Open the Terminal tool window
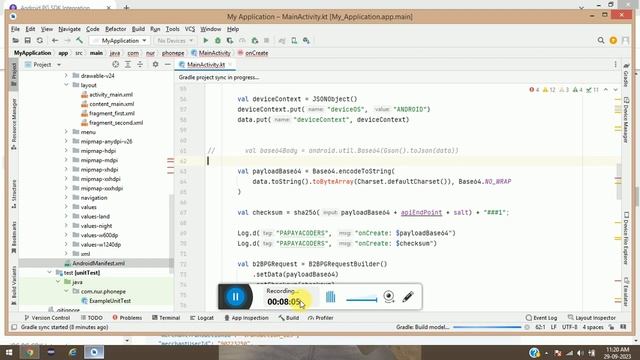The image size is (640, 360). [165, 318]
